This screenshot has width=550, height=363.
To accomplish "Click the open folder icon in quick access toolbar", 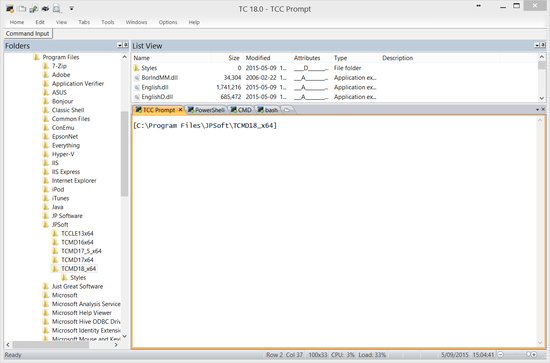I will pyautogui.click(x=22, y=8).
